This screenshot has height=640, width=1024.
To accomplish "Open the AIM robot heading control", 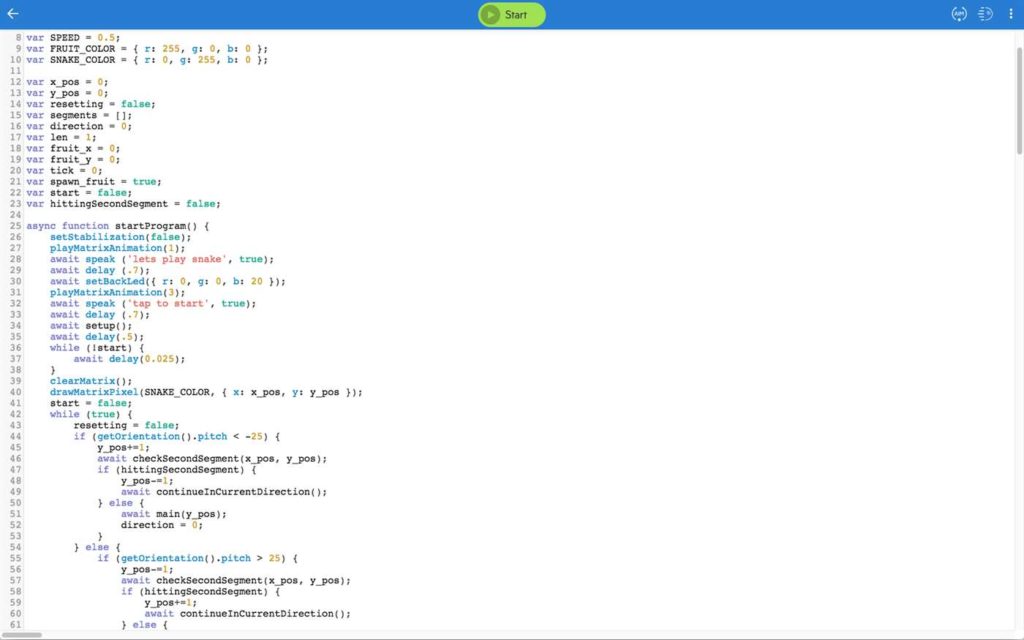I will pos(959,14).
